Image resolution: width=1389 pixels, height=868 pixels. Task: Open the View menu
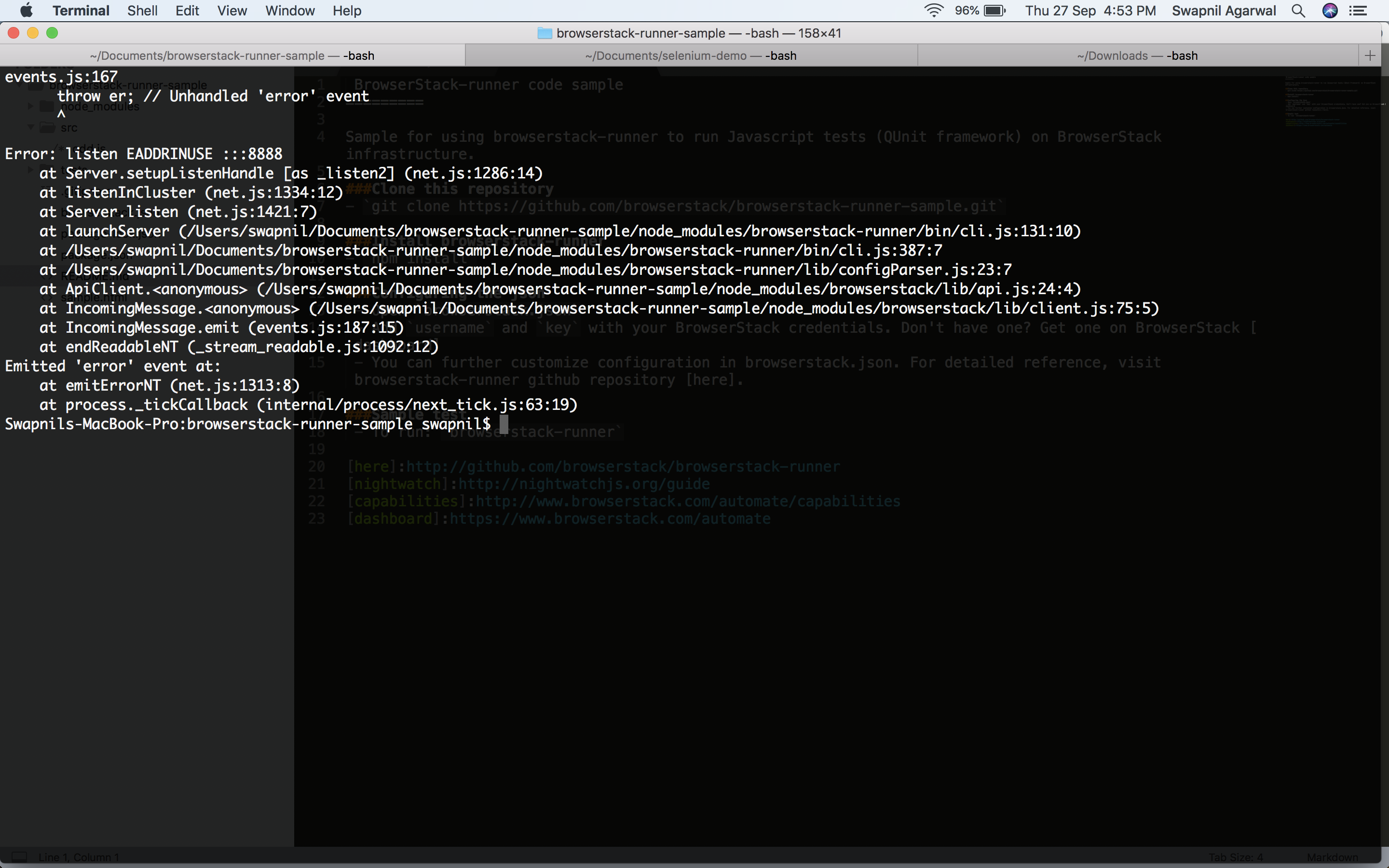232,10
